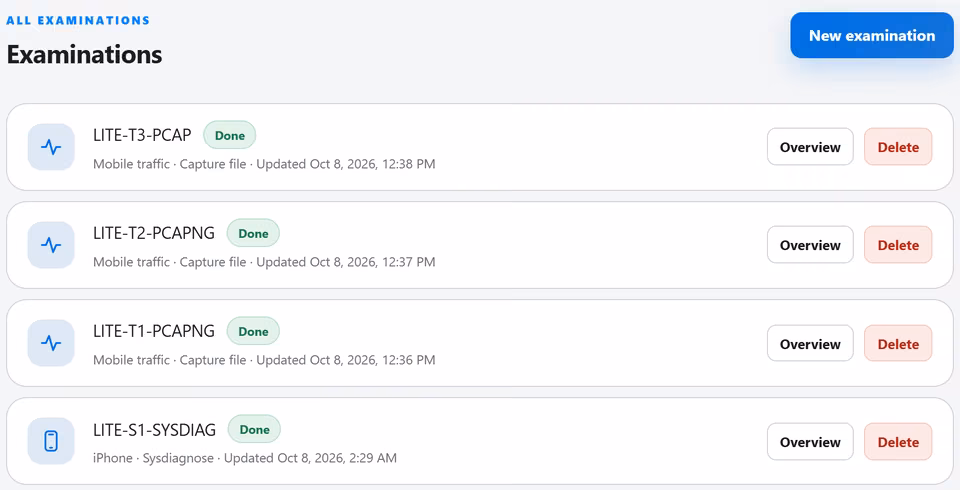Click the LITE-T2-PCAPNG traffic pulse icon

51,245
